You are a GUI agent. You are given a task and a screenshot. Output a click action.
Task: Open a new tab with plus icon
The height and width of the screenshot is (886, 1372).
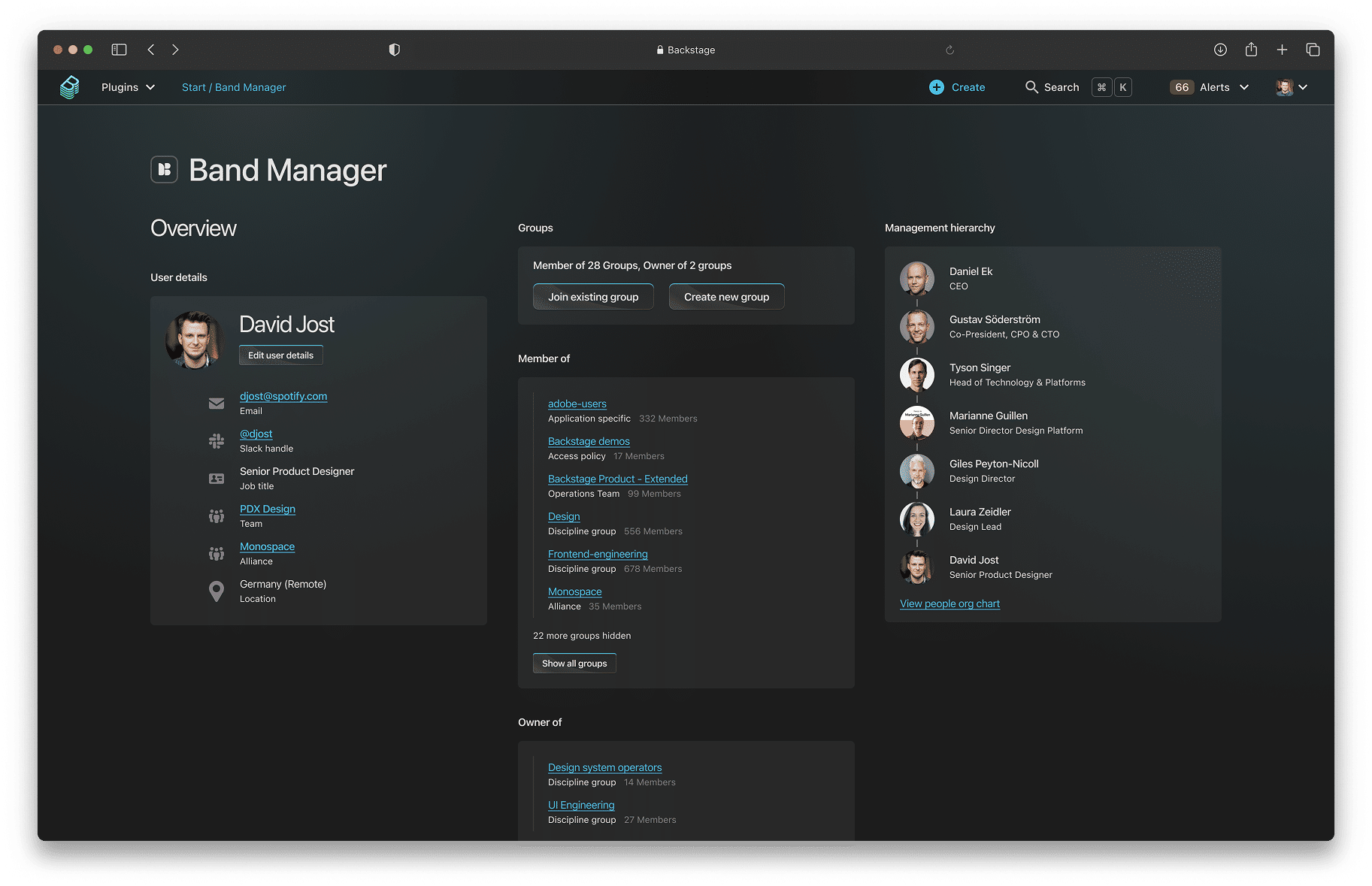[1282, 50]
